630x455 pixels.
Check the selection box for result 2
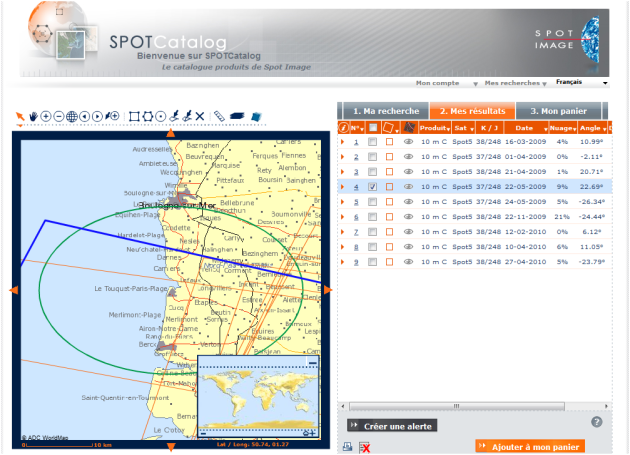point(372,156)
